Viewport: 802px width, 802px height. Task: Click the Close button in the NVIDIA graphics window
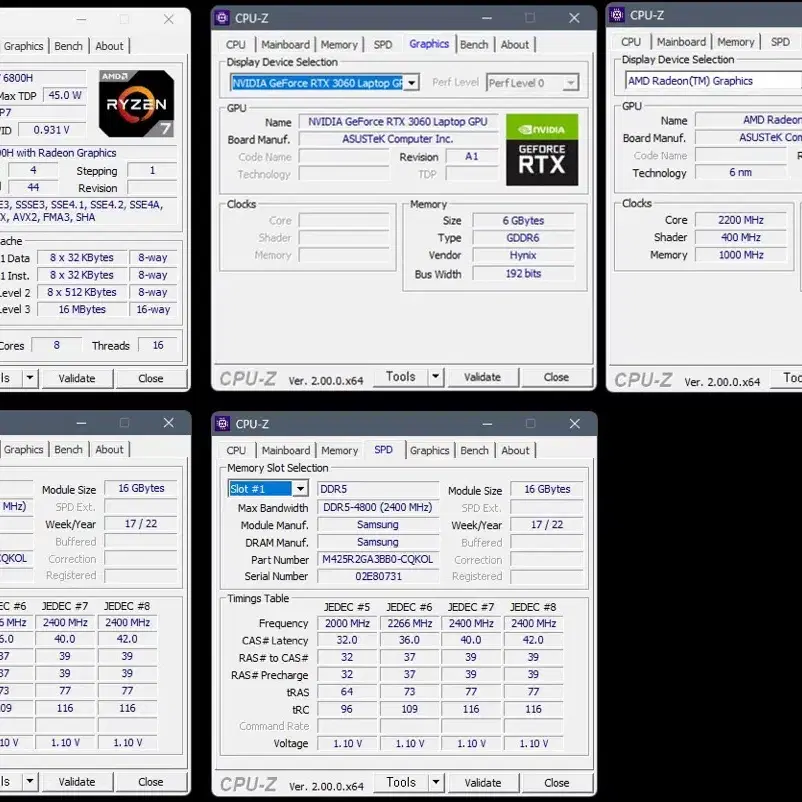pos(556,377)
